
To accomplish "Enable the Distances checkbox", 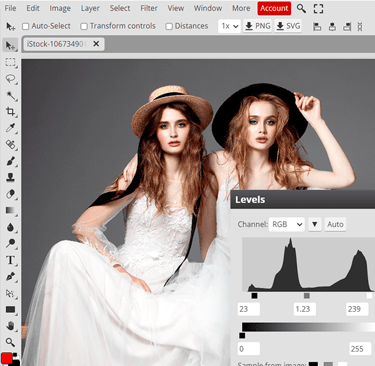I will pos(169,26).
